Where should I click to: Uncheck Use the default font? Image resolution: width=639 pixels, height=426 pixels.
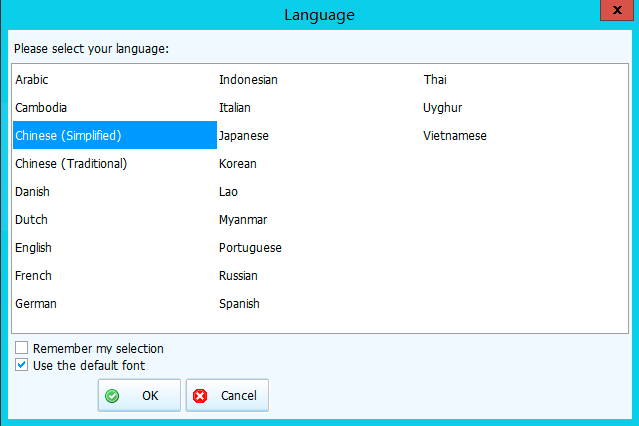click(22, 366)
